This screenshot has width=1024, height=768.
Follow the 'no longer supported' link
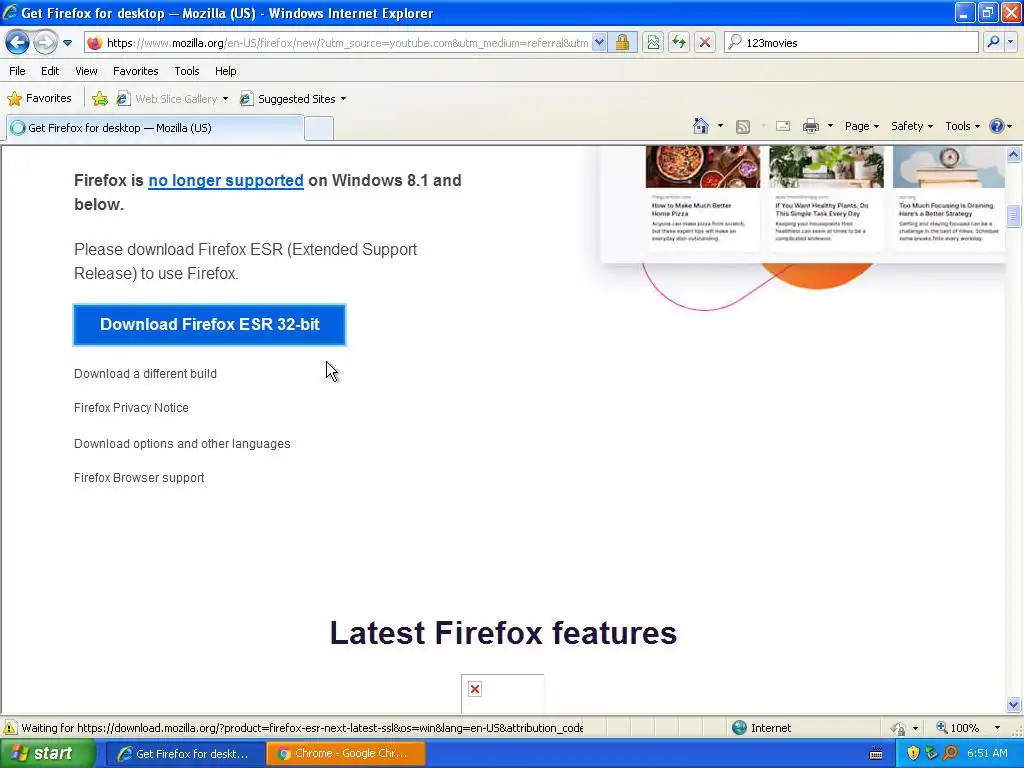[x=226, y=180]
